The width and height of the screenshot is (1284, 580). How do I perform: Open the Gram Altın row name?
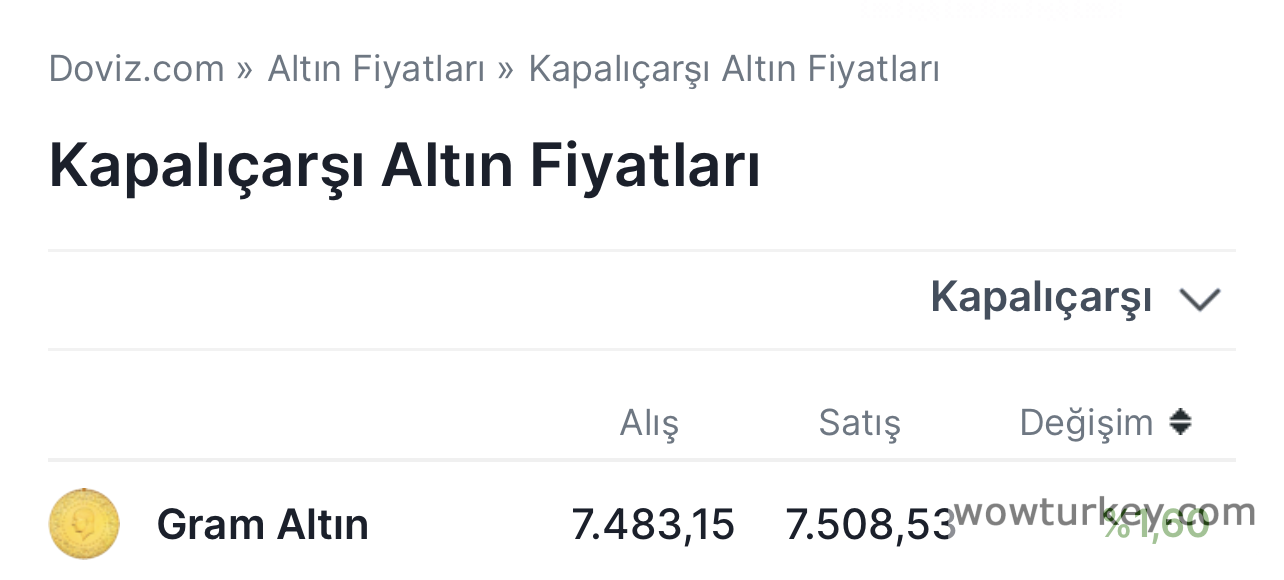click(x=262, y=525)
